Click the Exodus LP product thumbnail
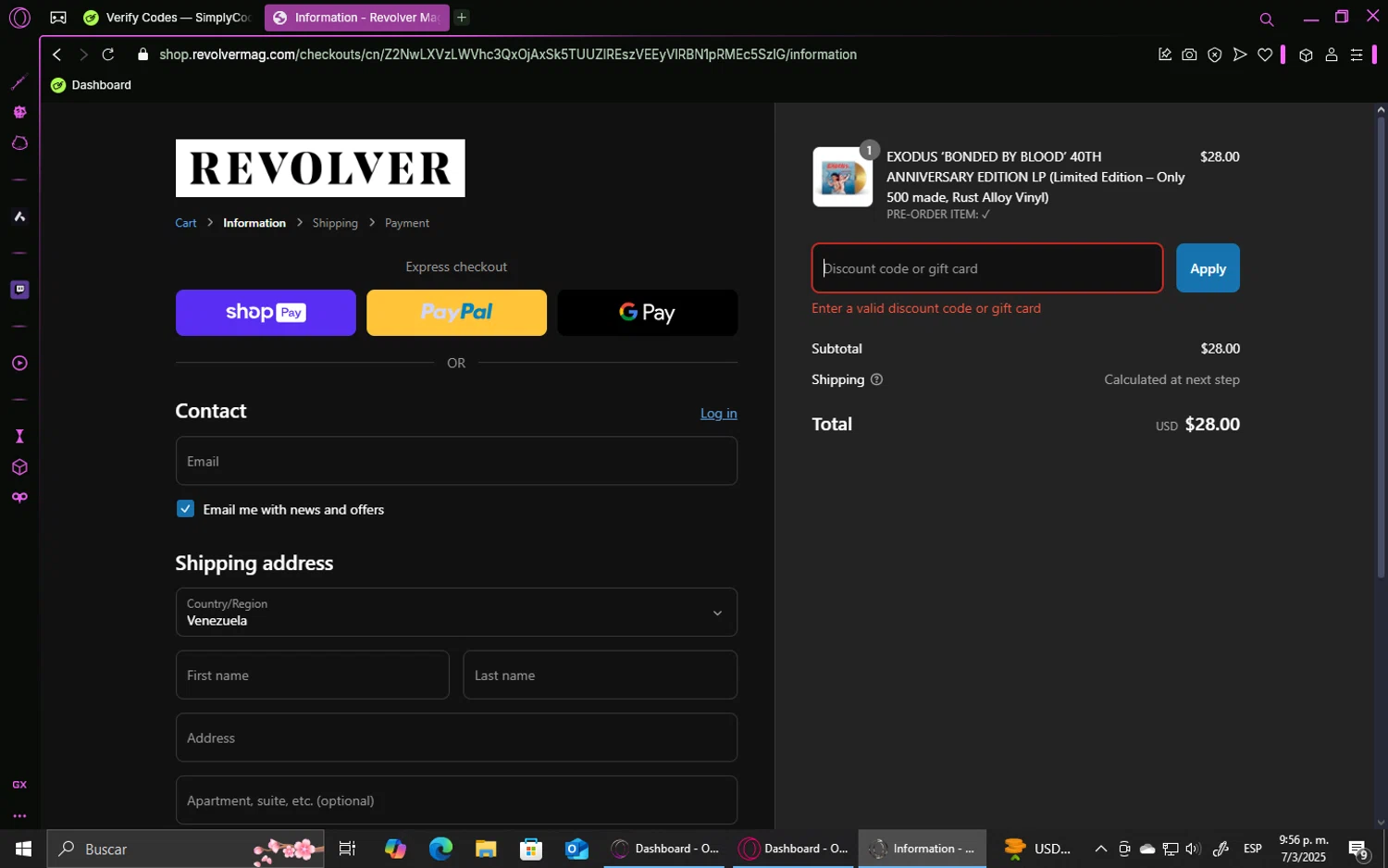 click(x=842, y=177)
